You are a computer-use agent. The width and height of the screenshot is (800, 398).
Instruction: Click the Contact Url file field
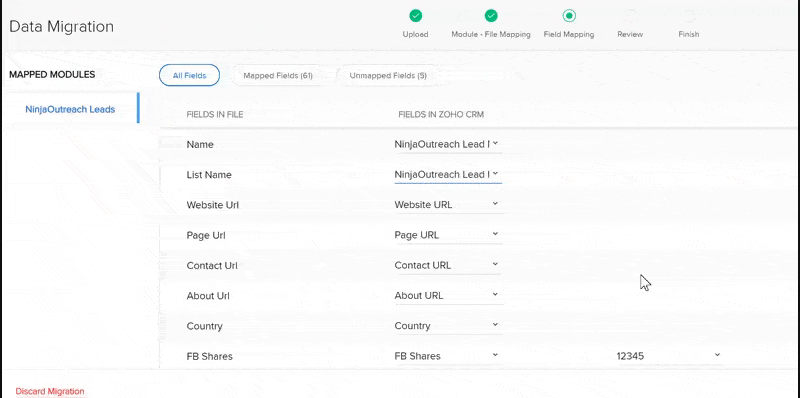tap(212, 265)
